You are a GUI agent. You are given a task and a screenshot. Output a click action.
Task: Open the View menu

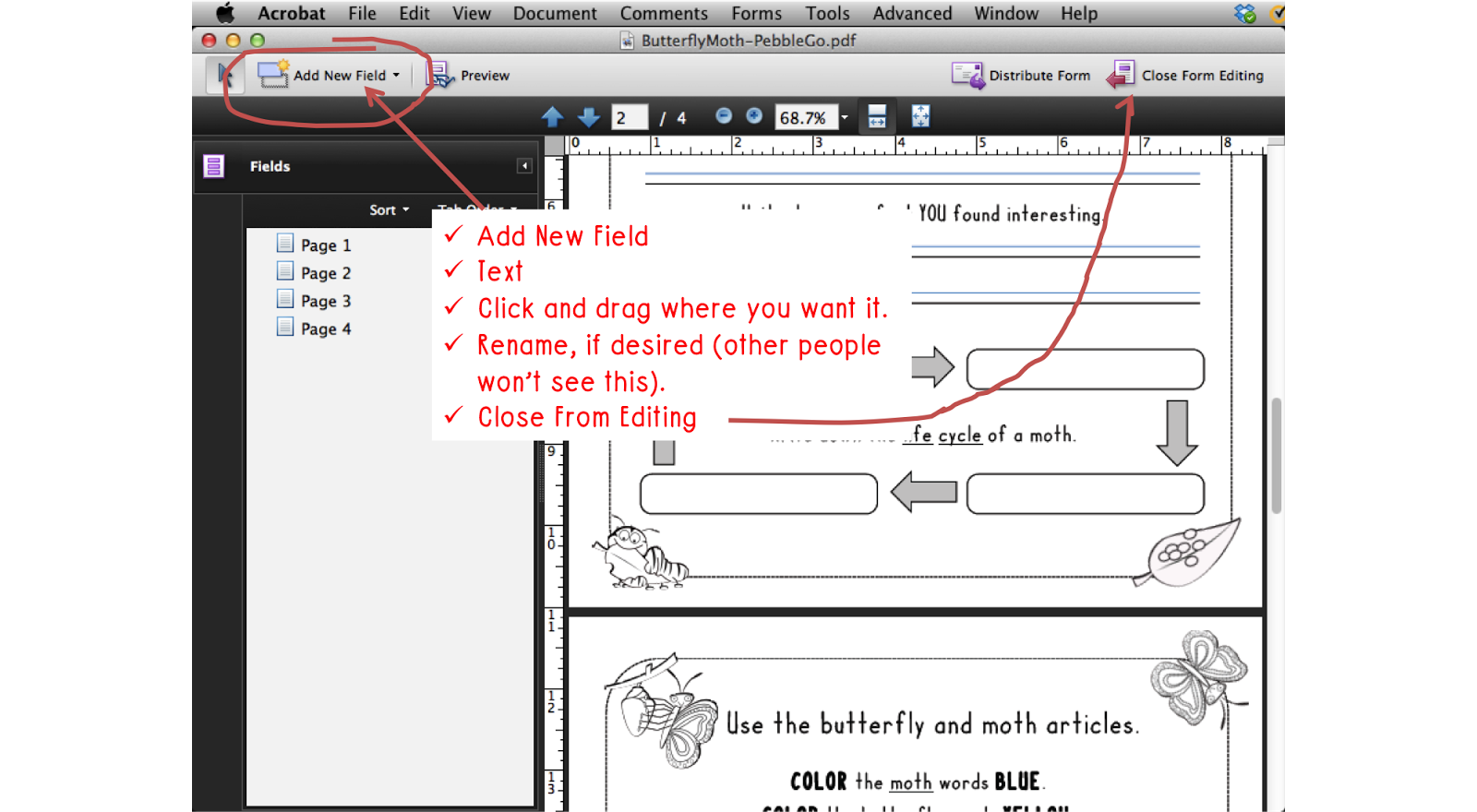pos(472,13)
